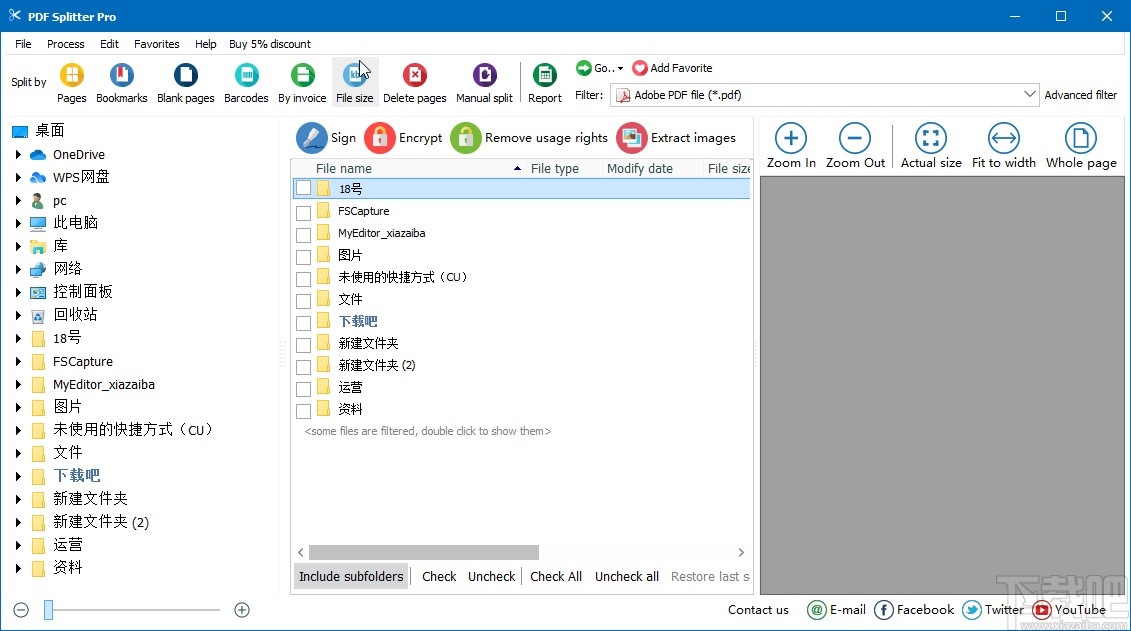The width and height of the screenshot is (1131, 631).
Task: Click the plus icon beside thumbnail slider
Action: tap(242, 610)
